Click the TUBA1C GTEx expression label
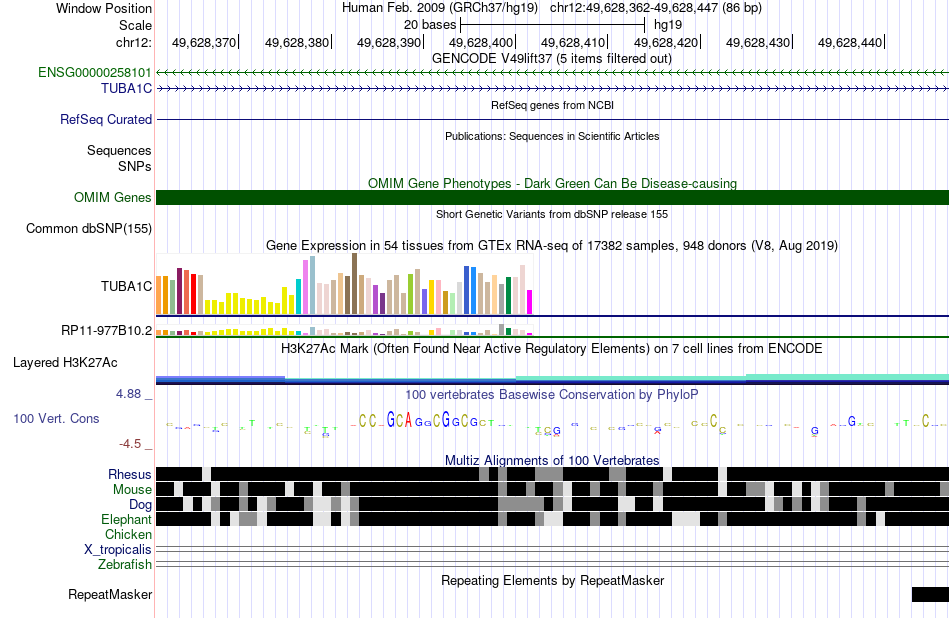Screen dimensions: 950x618 pyautogui.click(x=127, y=286)
